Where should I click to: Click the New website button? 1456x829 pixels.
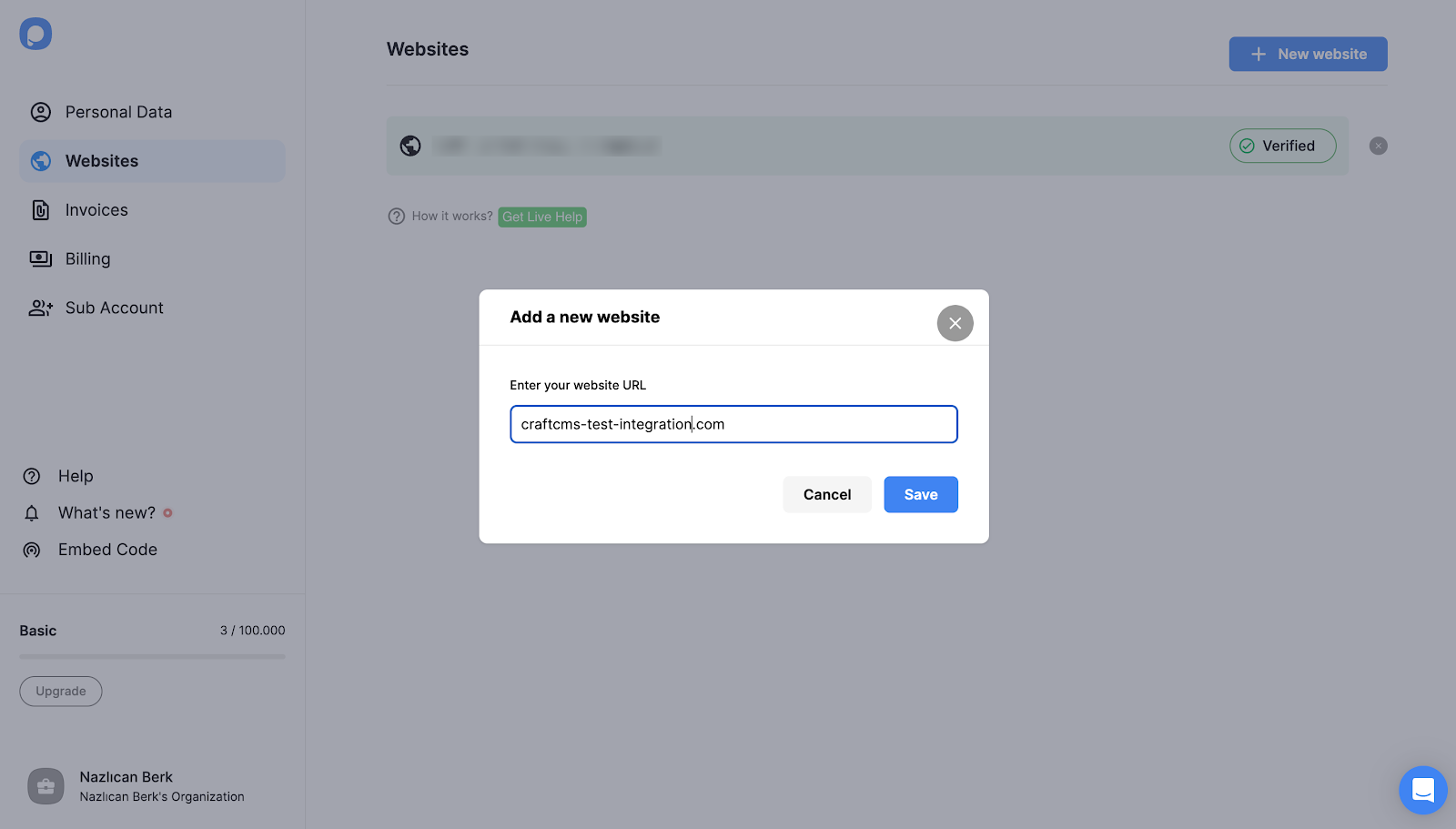coord(1308,54)
